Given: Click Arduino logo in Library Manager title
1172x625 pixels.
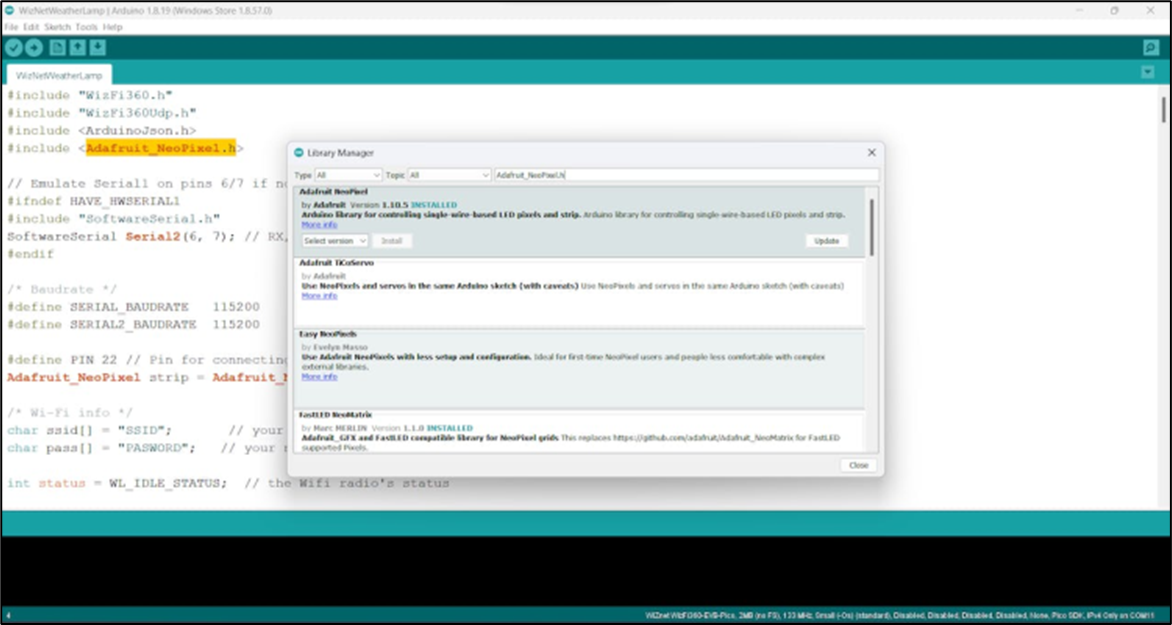Looking at the screenshot, I should click(299, 153).
